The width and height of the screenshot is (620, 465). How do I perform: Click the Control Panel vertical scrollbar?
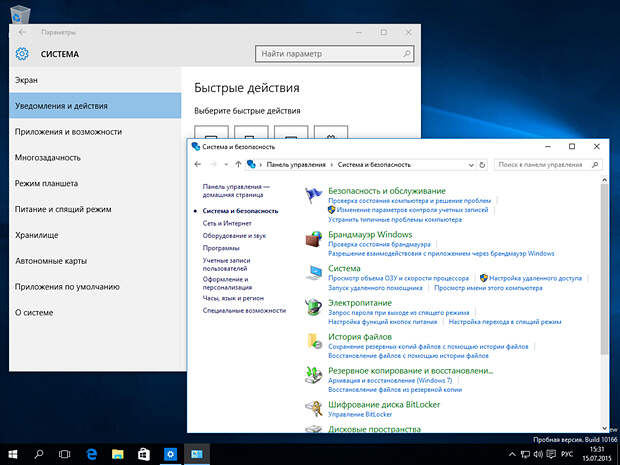coord(604,269)
